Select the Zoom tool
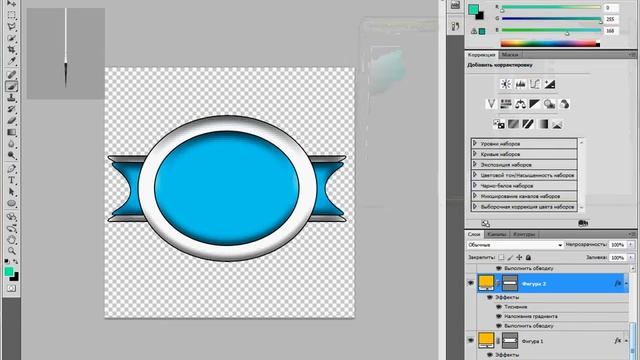This screenshot has height=360, width=640. [x=11, y=251]
